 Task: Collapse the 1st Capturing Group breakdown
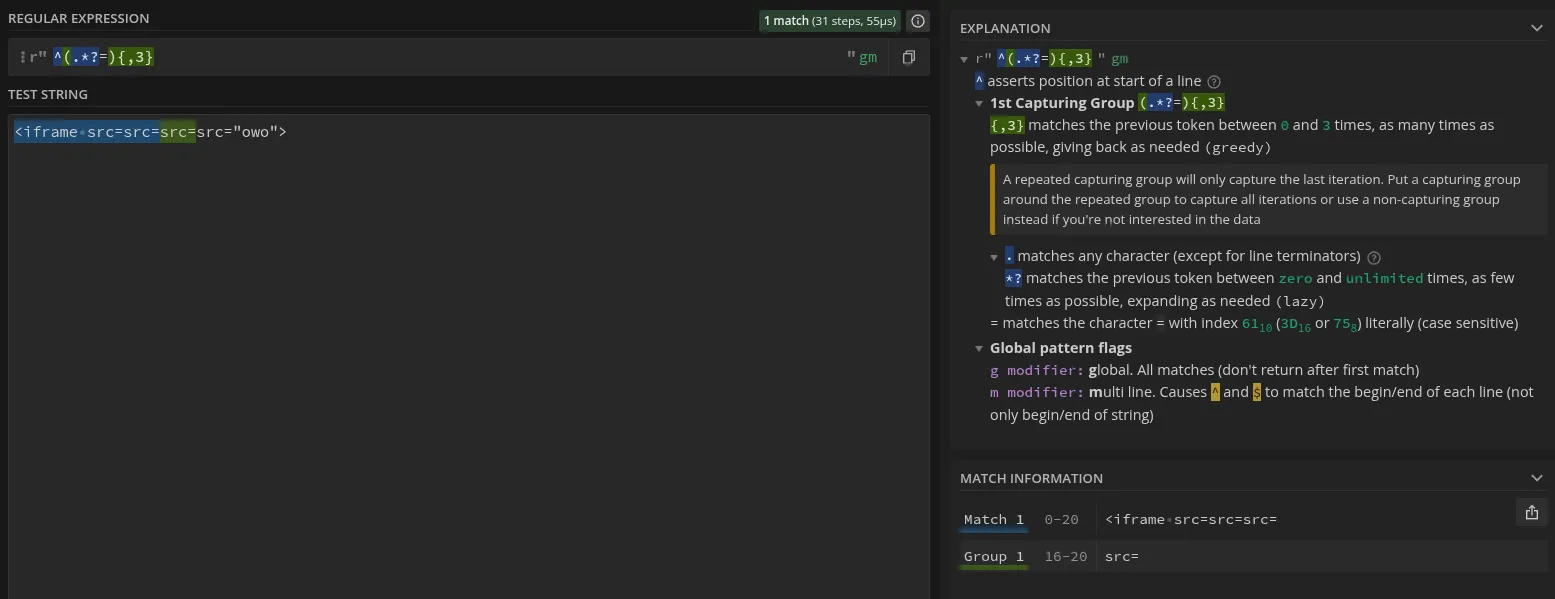point(978,102)
